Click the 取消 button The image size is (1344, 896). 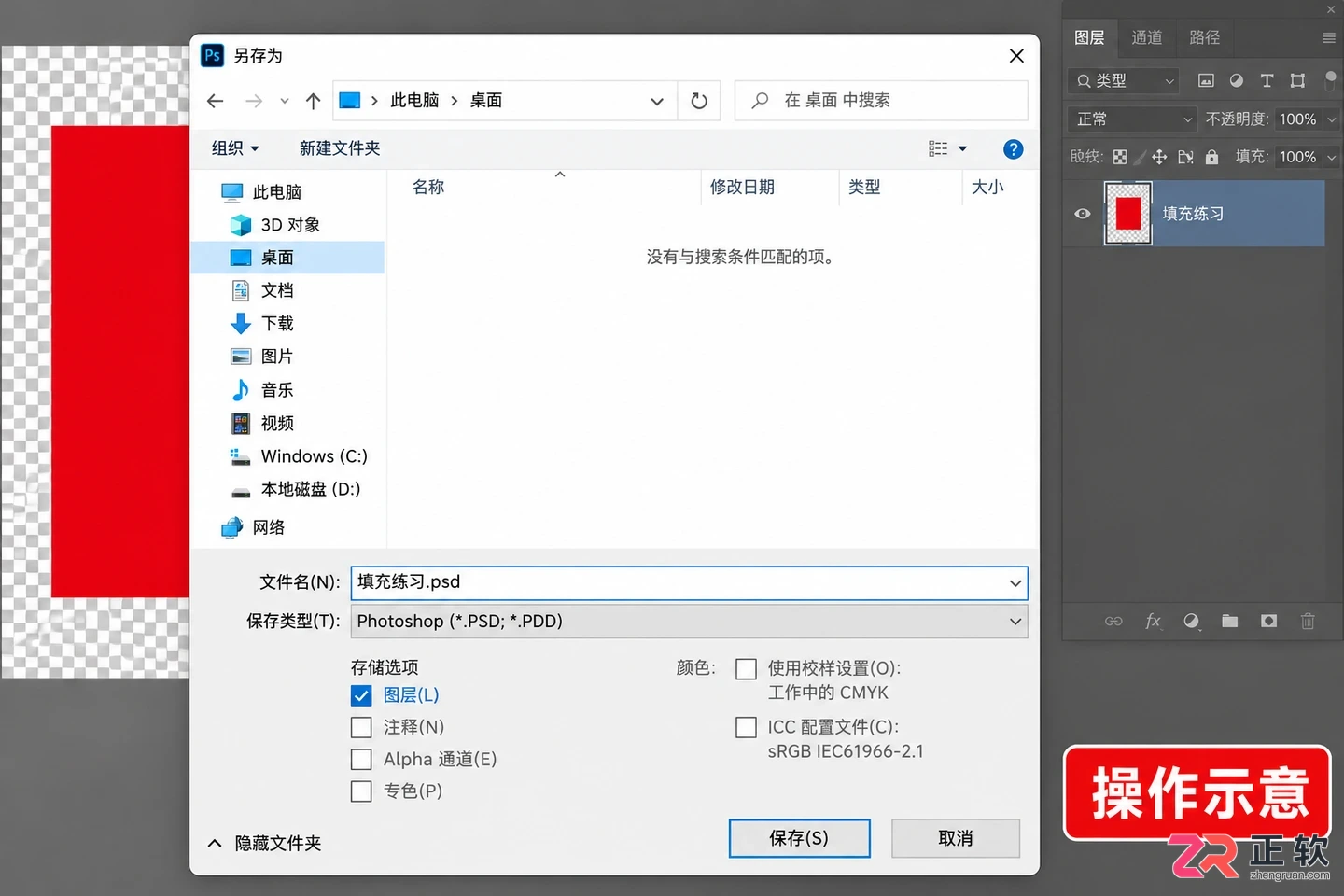point(956,838)
